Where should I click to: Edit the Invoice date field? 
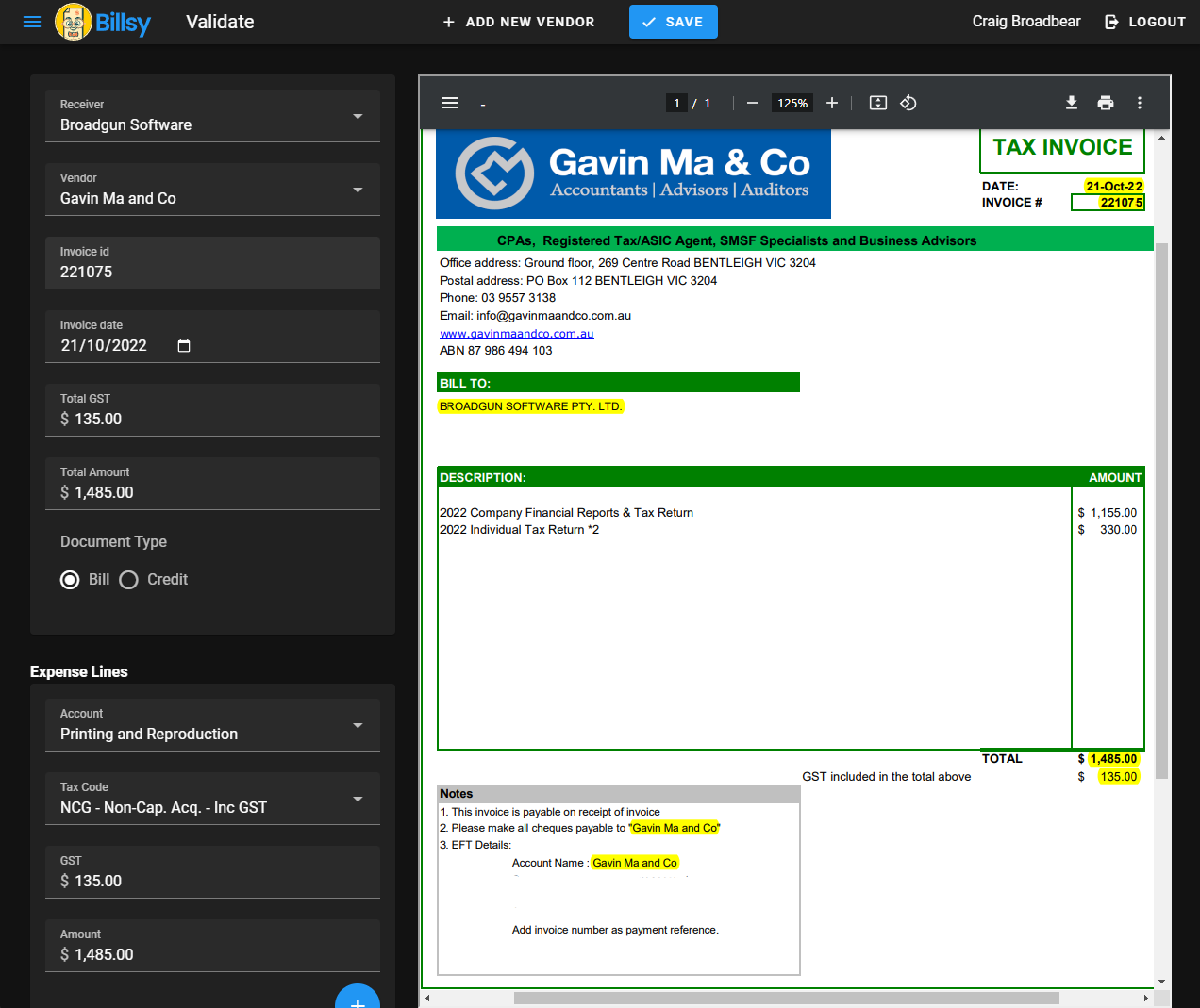[212, 337]
